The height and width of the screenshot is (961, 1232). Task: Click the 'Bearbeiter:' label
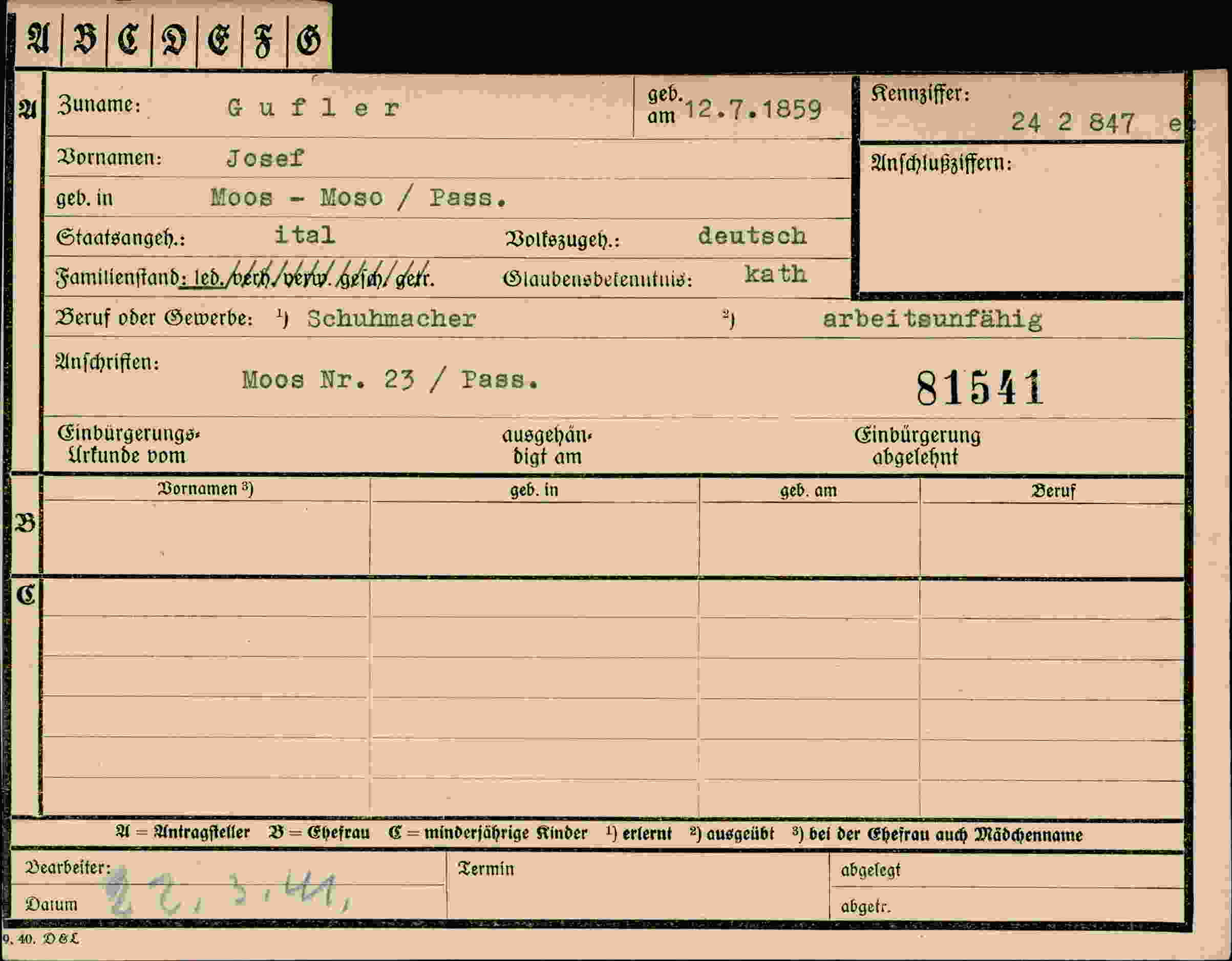(x=68, y=867)
